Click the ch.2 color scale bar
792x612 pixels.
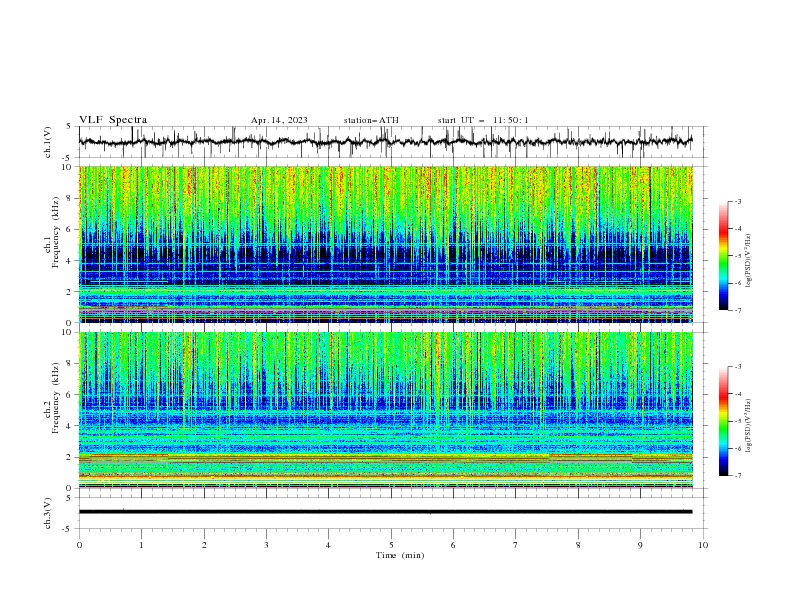(x=723, y=421)
